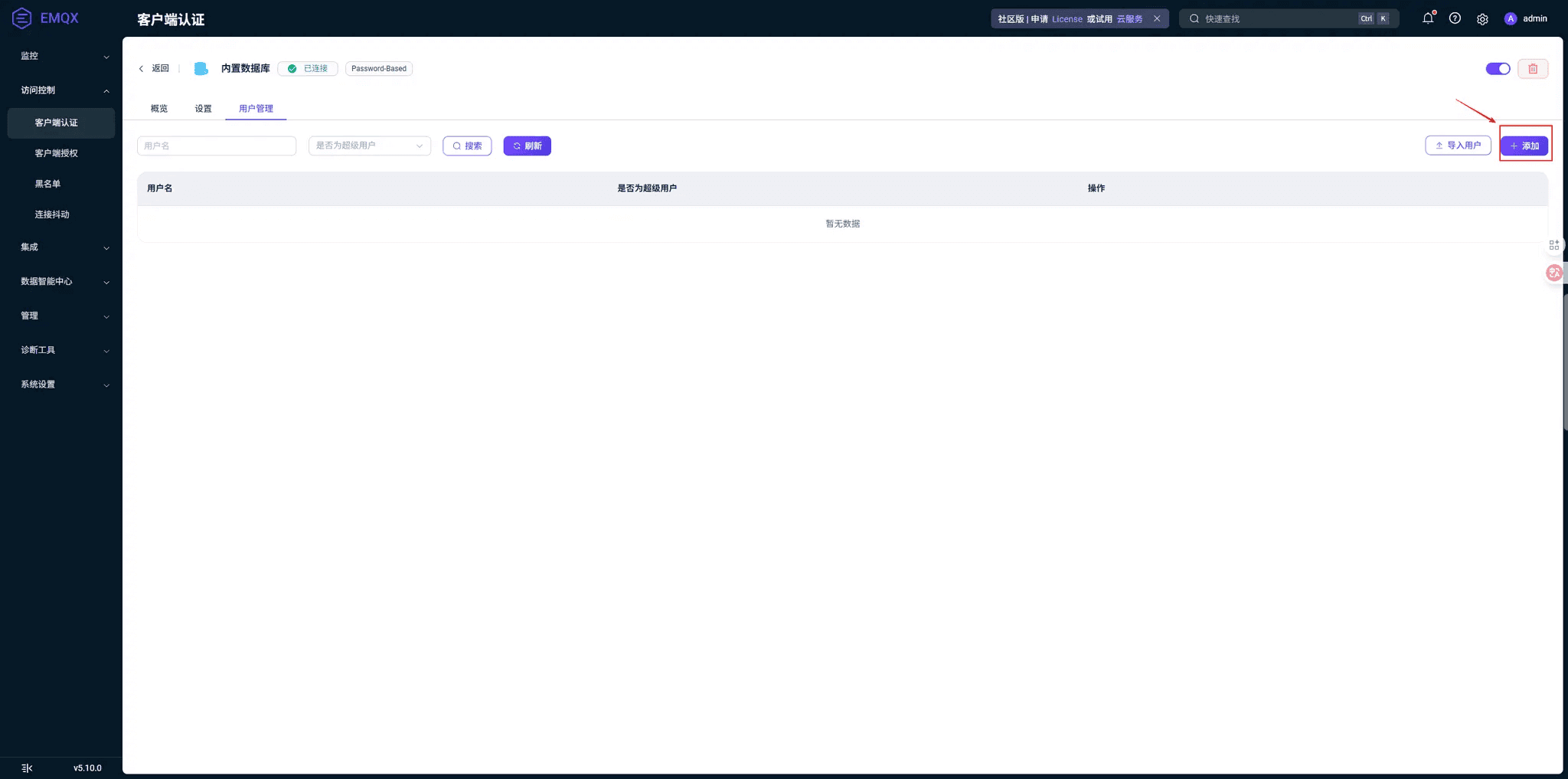This screenshot has width=1568, height=779.
Task: Collapse the sidebar using bottom-left icon
Action: (x=27, y=768)
